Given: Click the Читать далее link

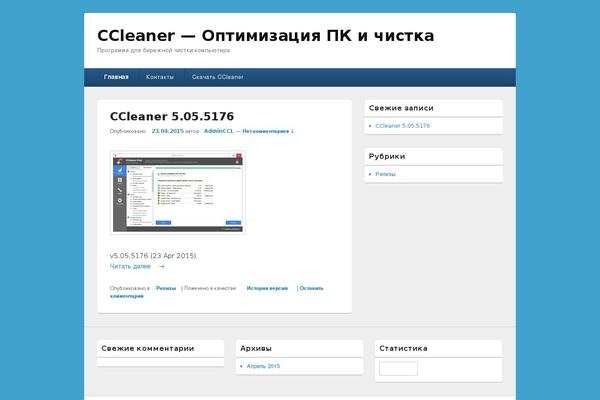Looking at the screenshot, I should (x=137, y=266).
